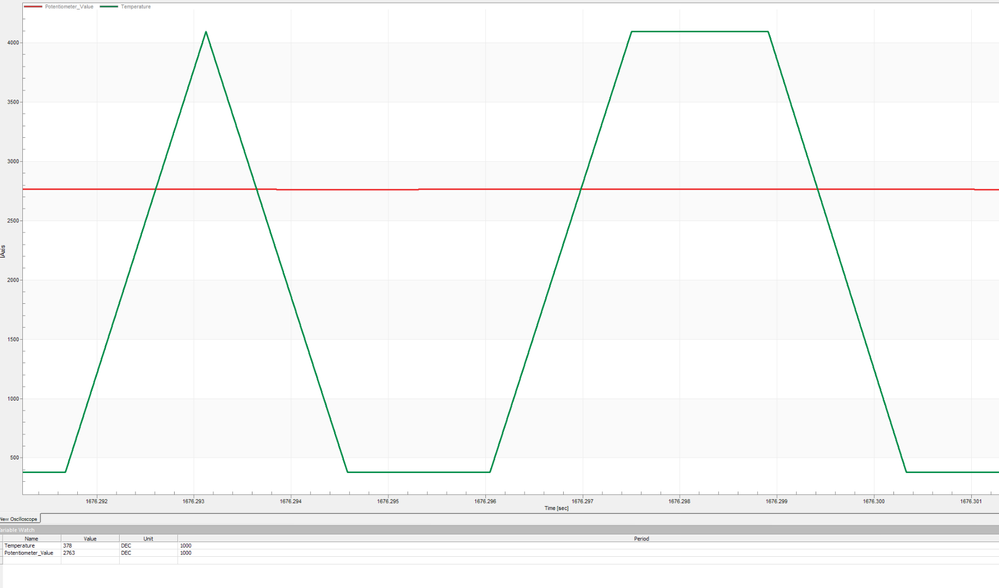The image size is (999, 588).
Task: Click the 500 y-axis tick label
Action: pos(14,457)
